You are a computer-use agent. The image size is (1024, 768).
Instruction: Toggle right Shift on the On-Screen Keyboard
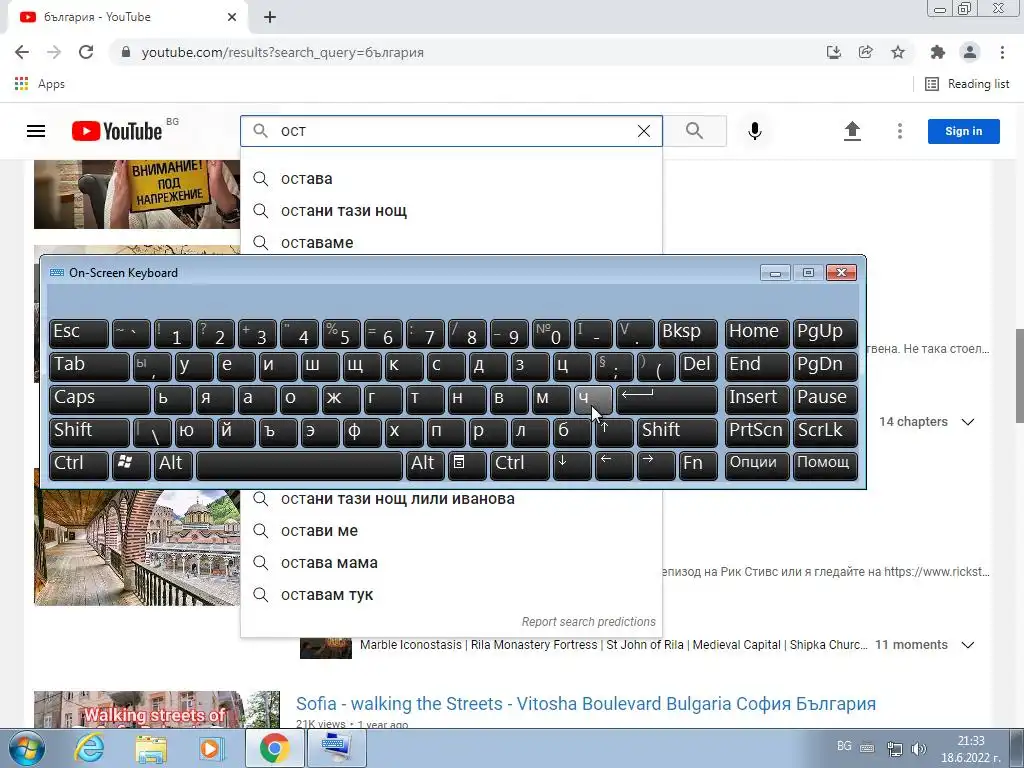click(x=677, y=431)
